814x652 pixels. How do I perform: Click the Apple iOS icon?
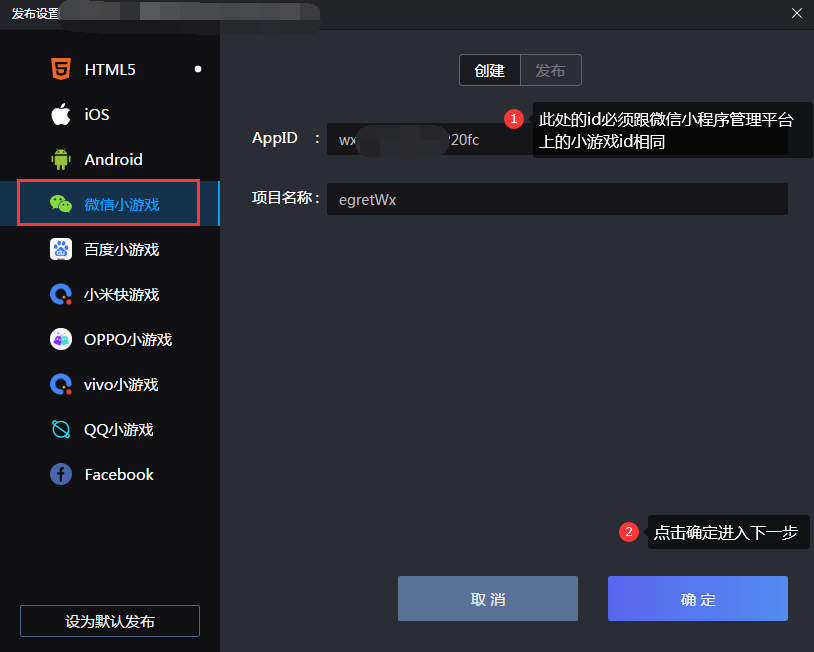[61, 114]
